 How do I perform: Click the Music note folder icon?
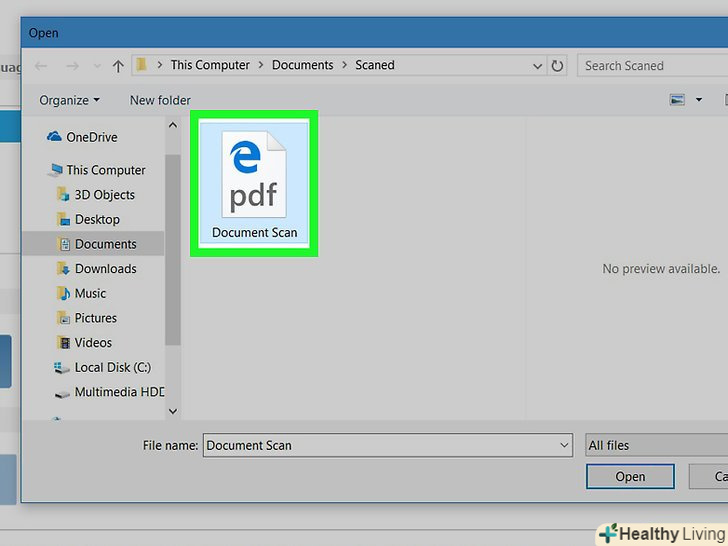[x=63, y=293]
